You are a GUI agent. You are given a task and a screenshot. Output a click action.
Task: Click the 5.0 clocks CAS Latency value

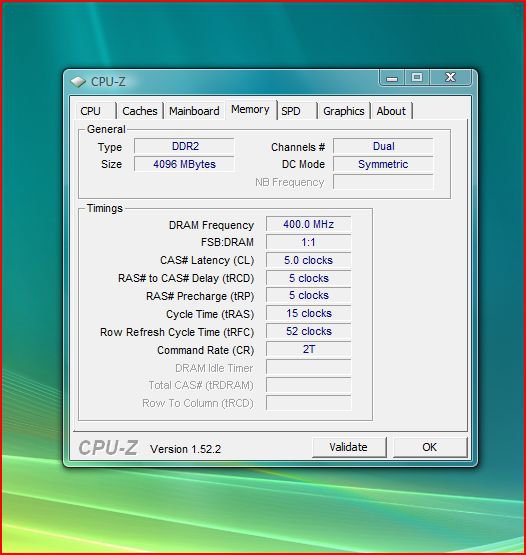coord(309,260)
